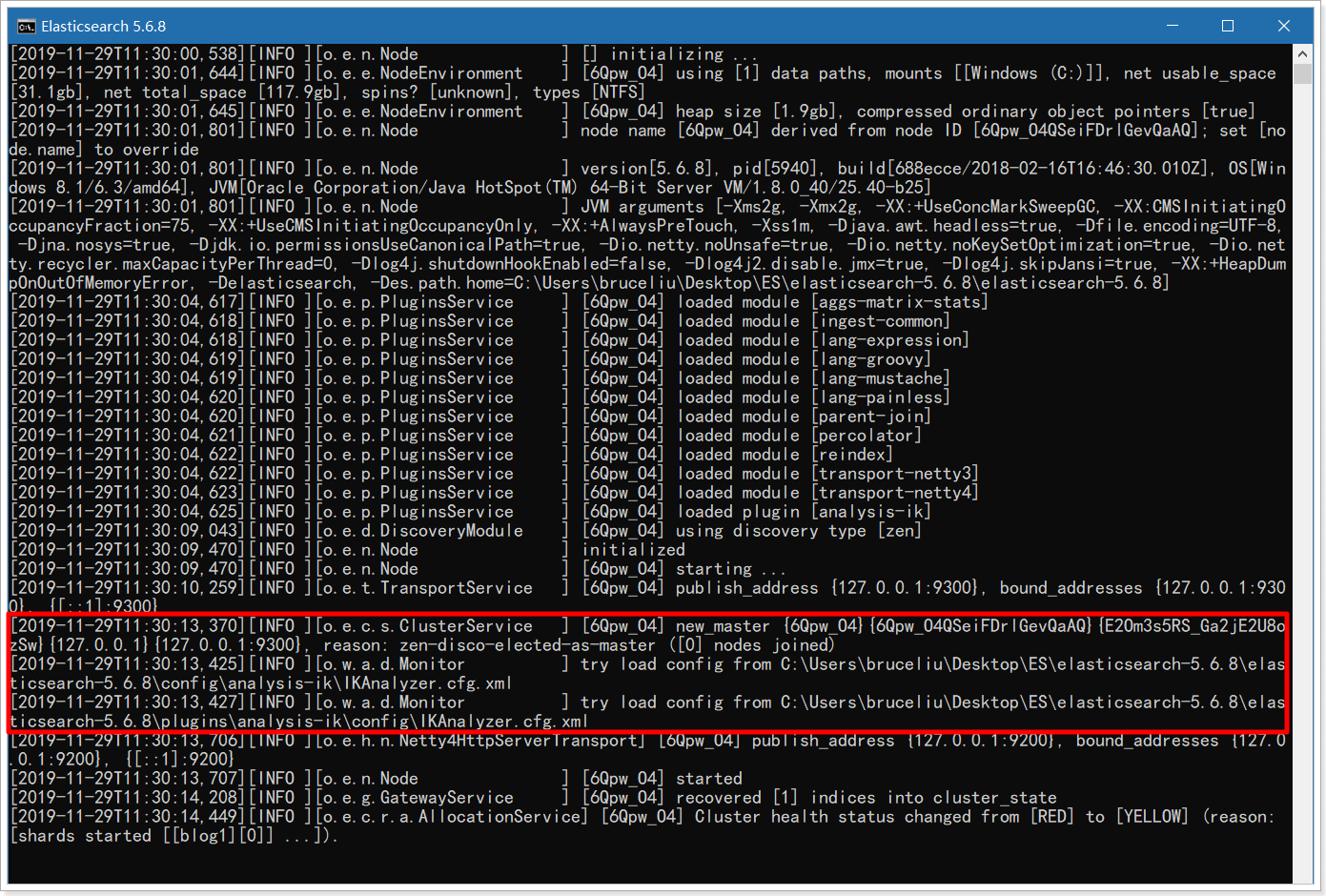Click 'loaded module [transport-netty4]' line
This screenshot has width=1326, height=896.
[x=827, y=493]
